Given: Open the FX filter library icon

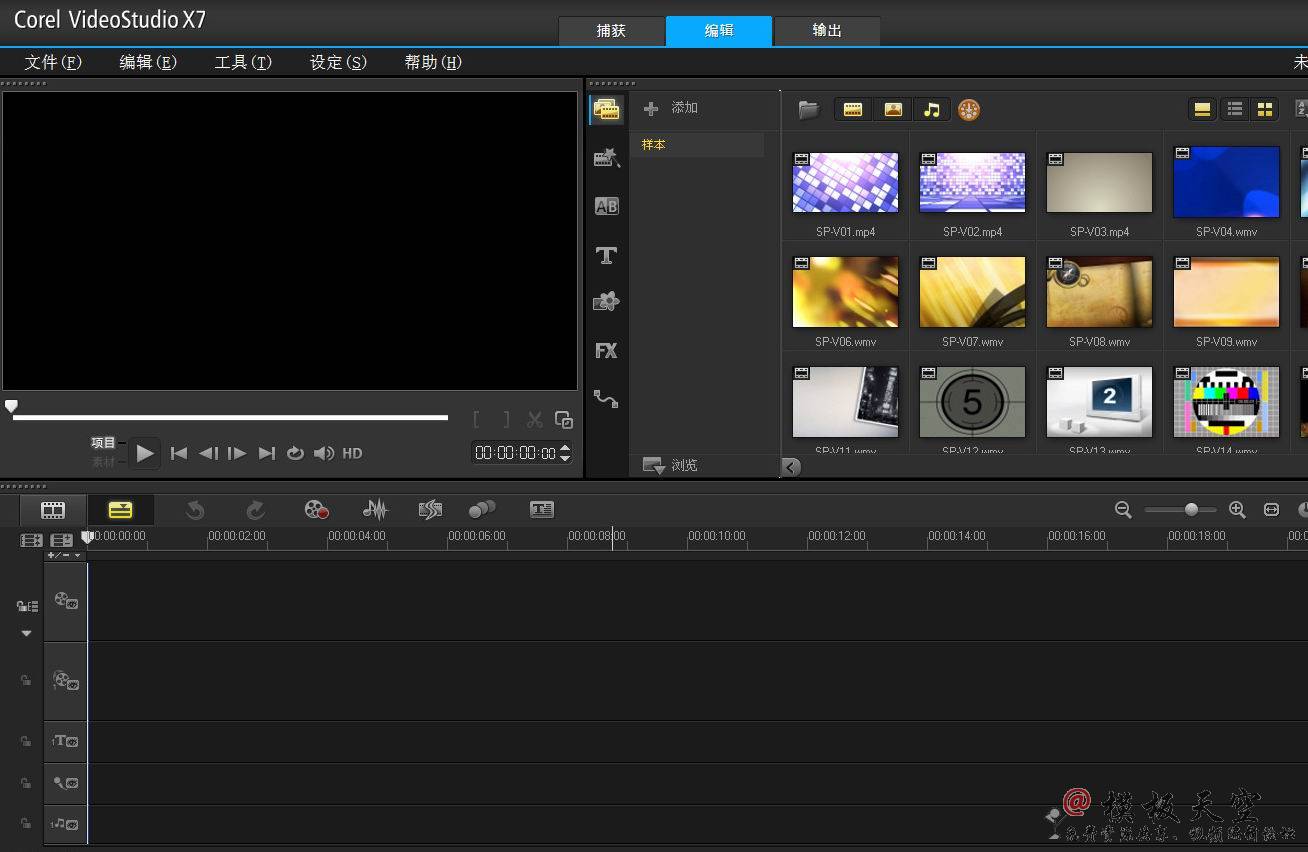Looking at the screenshot, I should (606, 351).
